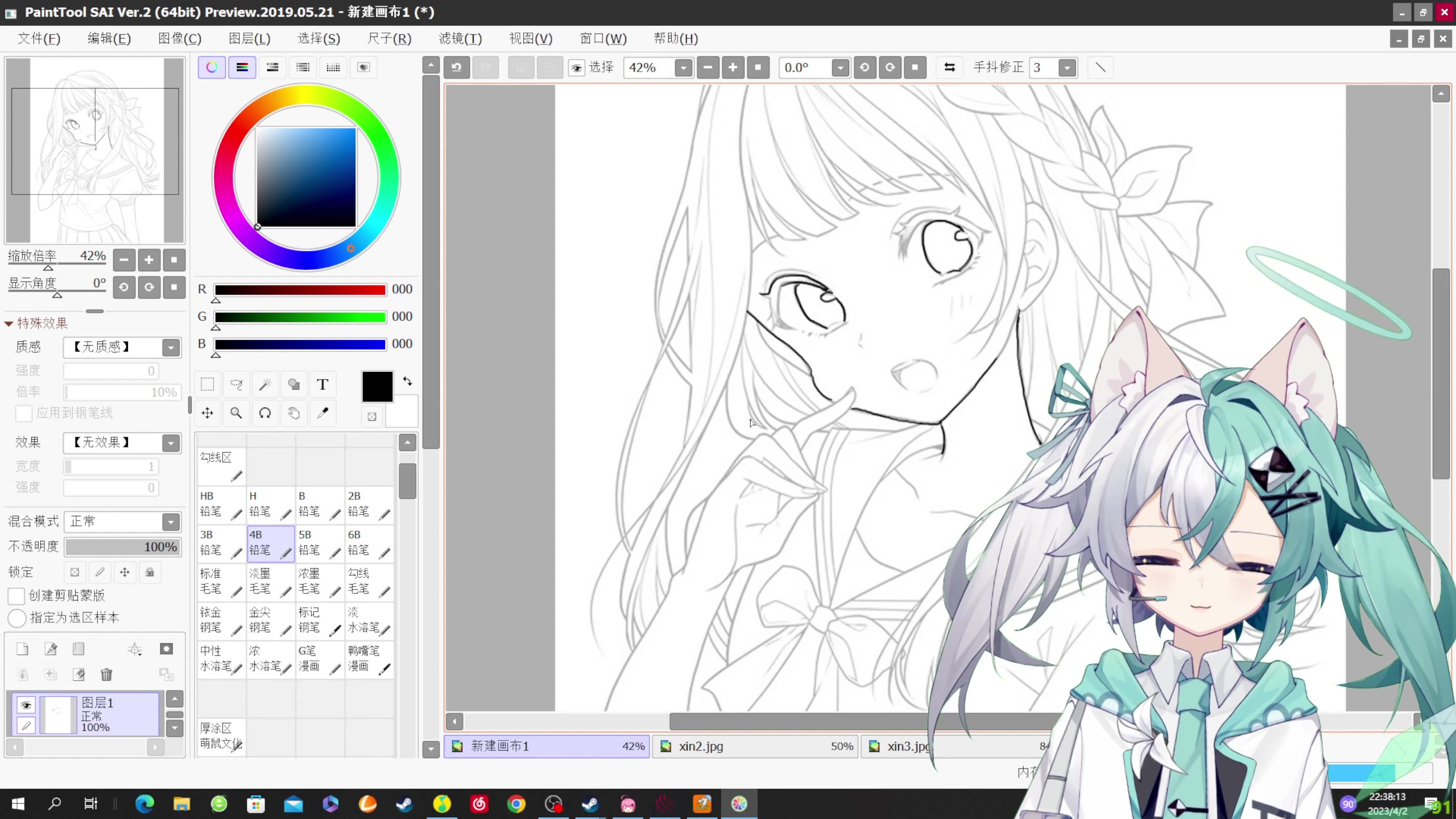Select the 指定为选区样本 radio button
Viewport: 1456px width, 819px height.
(17, 618)
